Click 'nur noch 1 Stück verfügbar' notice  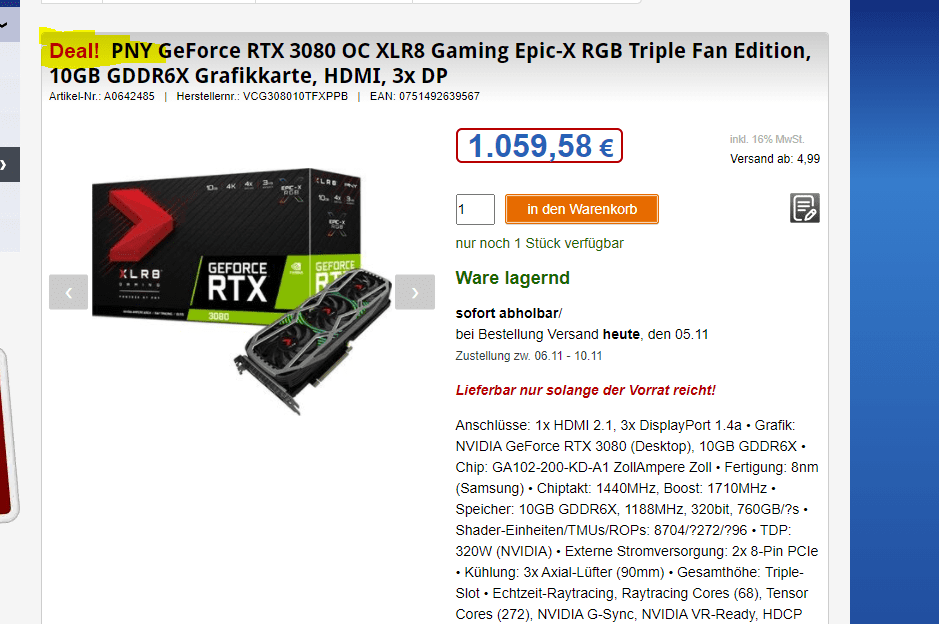(540, 243)
